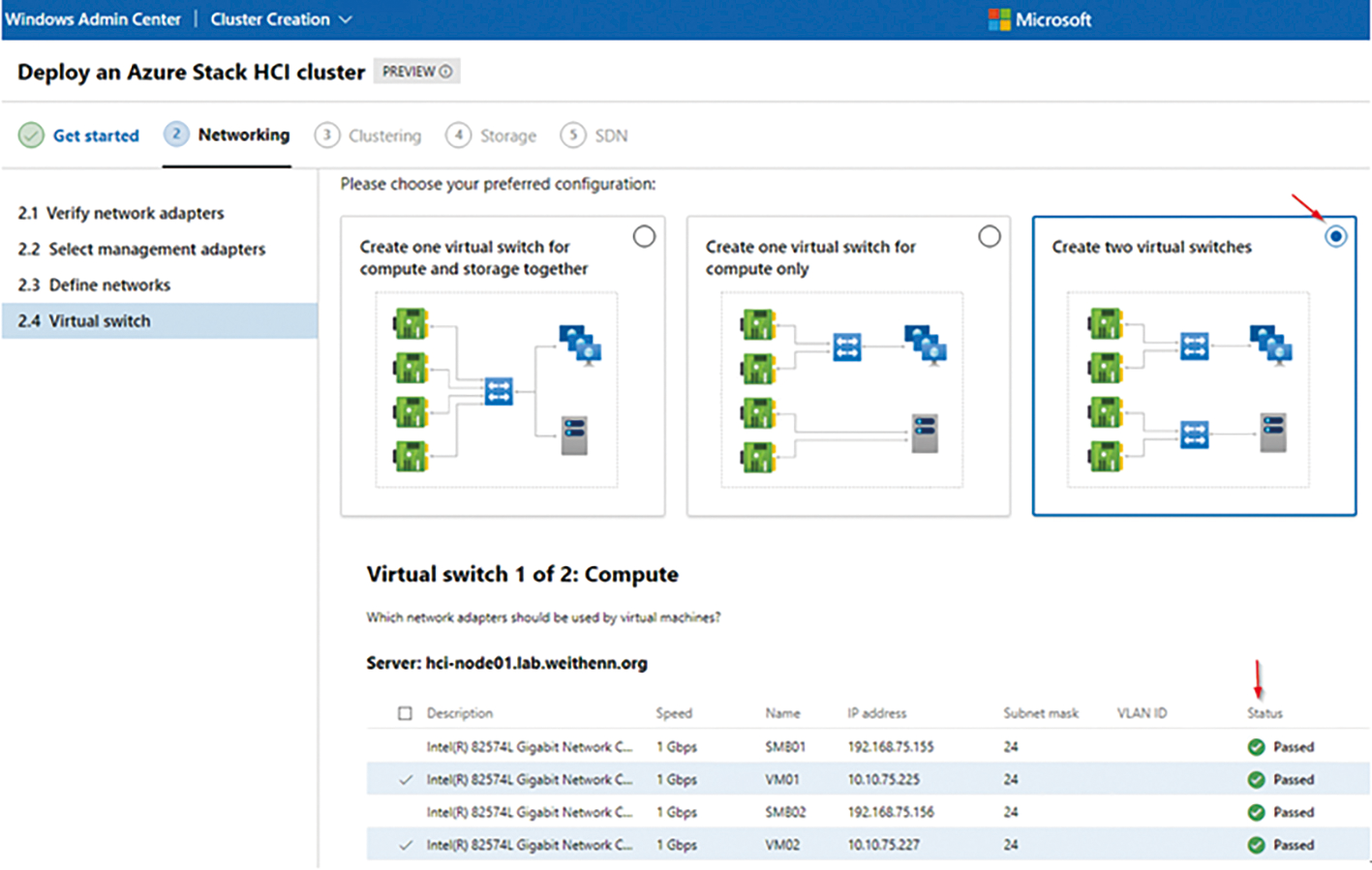Image resolution: width=1372 pixels, height=870 pixels.
Task: Click server icon in two virtual switches card
Action: [1273, 433]
